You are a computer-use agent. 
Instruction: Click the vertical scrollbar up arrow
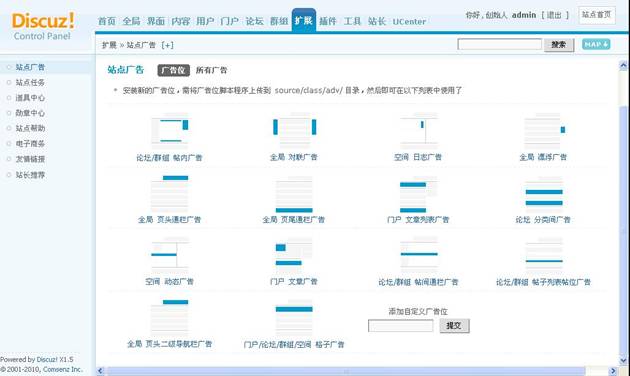[x=624, y=65]
